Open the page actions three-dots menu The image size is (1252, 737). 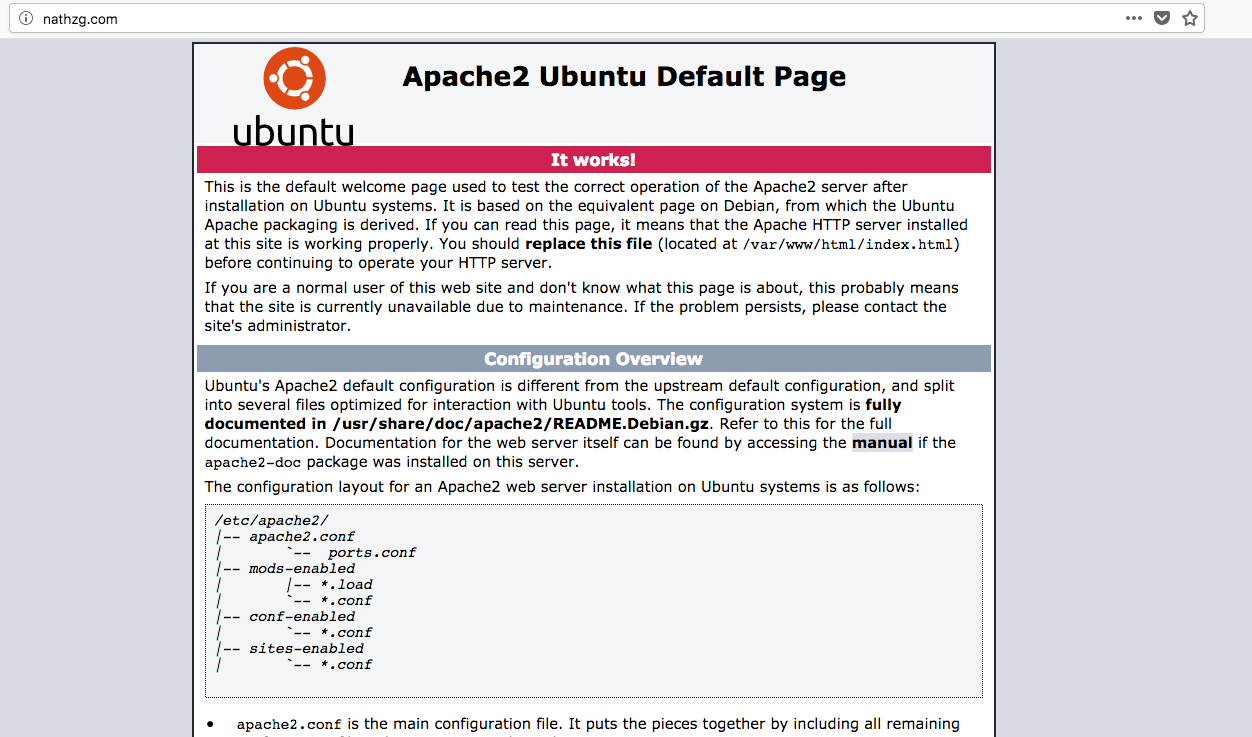(1133, 18)
